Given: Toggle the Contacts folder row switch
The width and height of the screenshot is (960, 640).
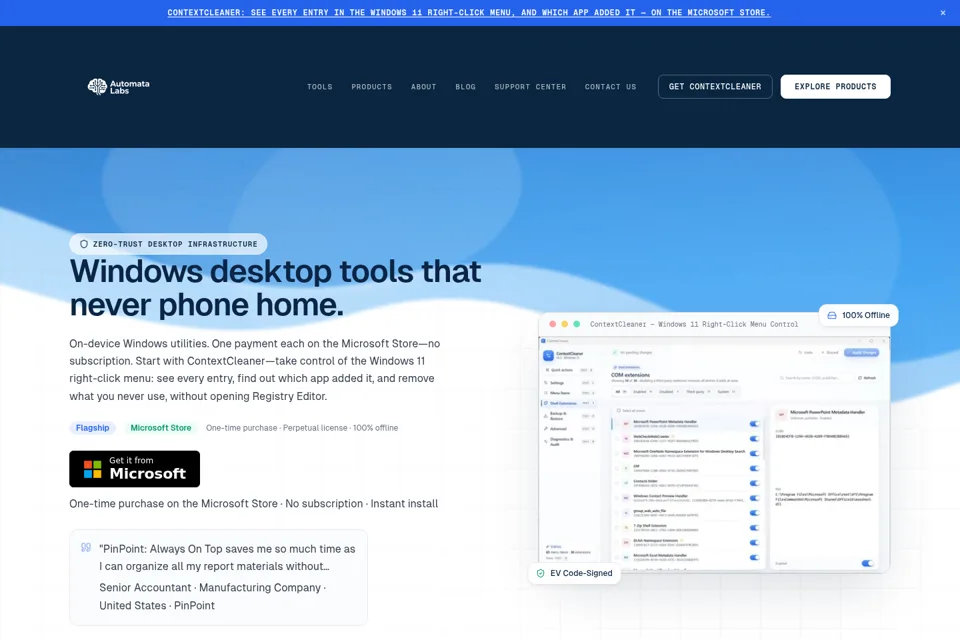Looking at the screenshot, I should tap(754, 483).
